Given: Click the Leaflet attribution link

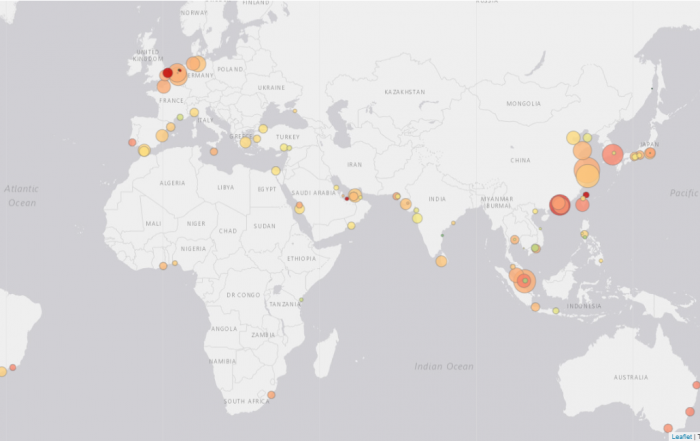Looking at the screenshot, I should pyautogui.click(x=685, y=435).
